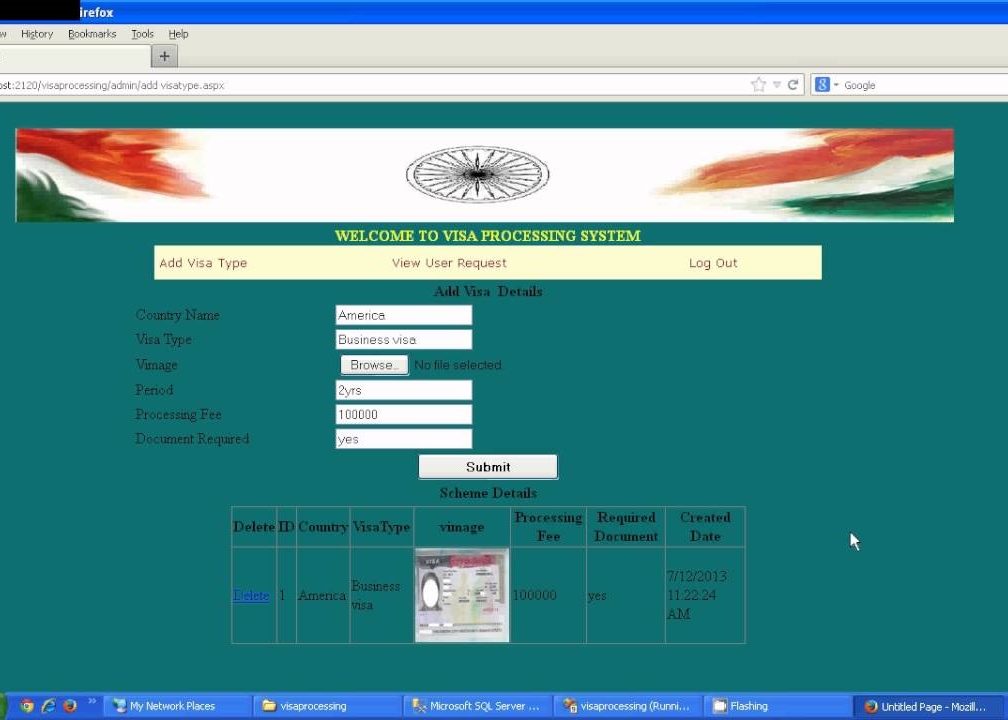The width and height of the screenshot is (1008, 720).
Task: Expand the quick launch overflow chevron
Action: click(x=92, y=702)
